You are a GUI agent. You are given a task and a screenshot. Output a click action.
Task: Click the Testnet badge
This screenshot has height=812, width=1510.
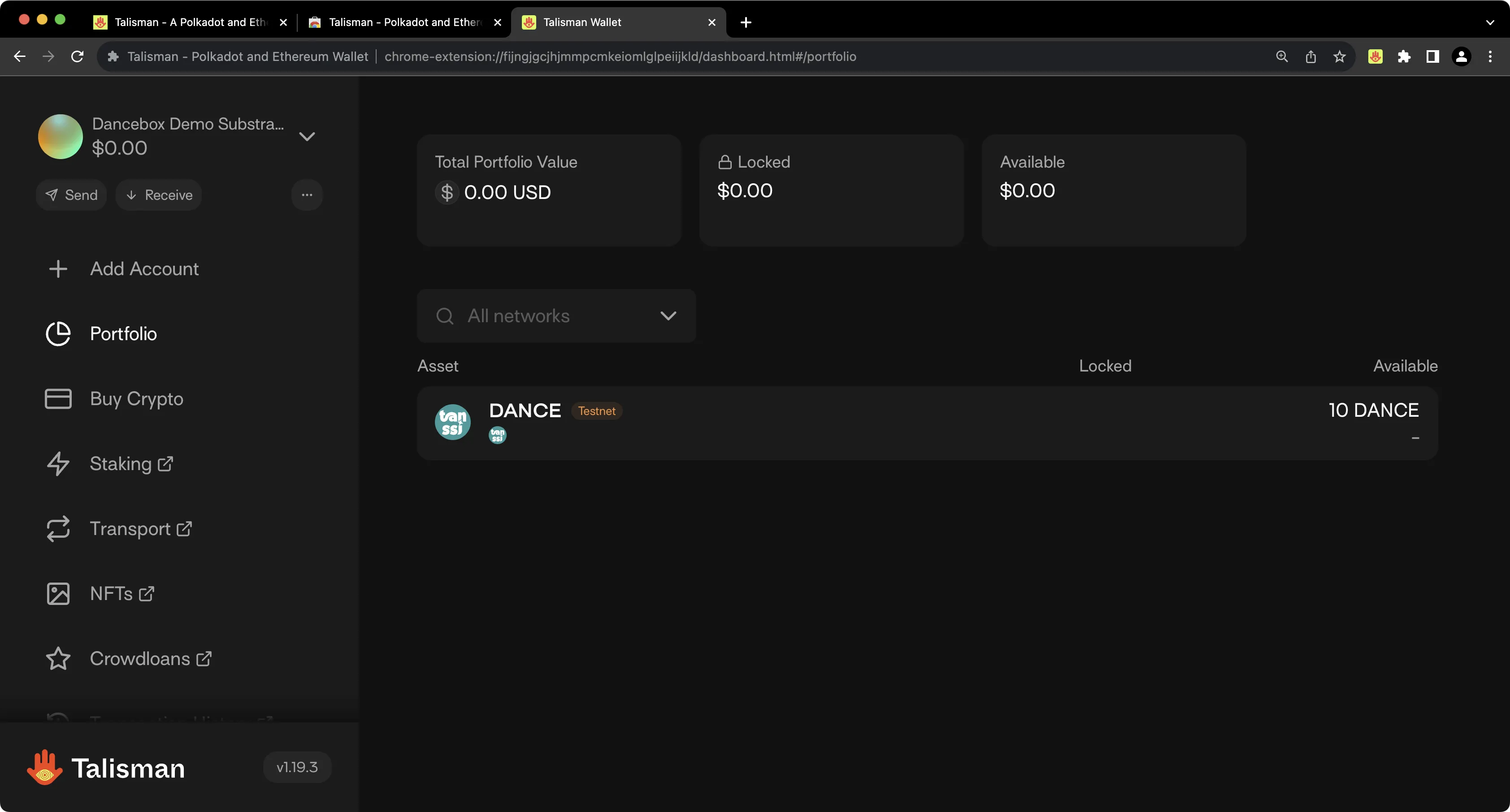597,410
